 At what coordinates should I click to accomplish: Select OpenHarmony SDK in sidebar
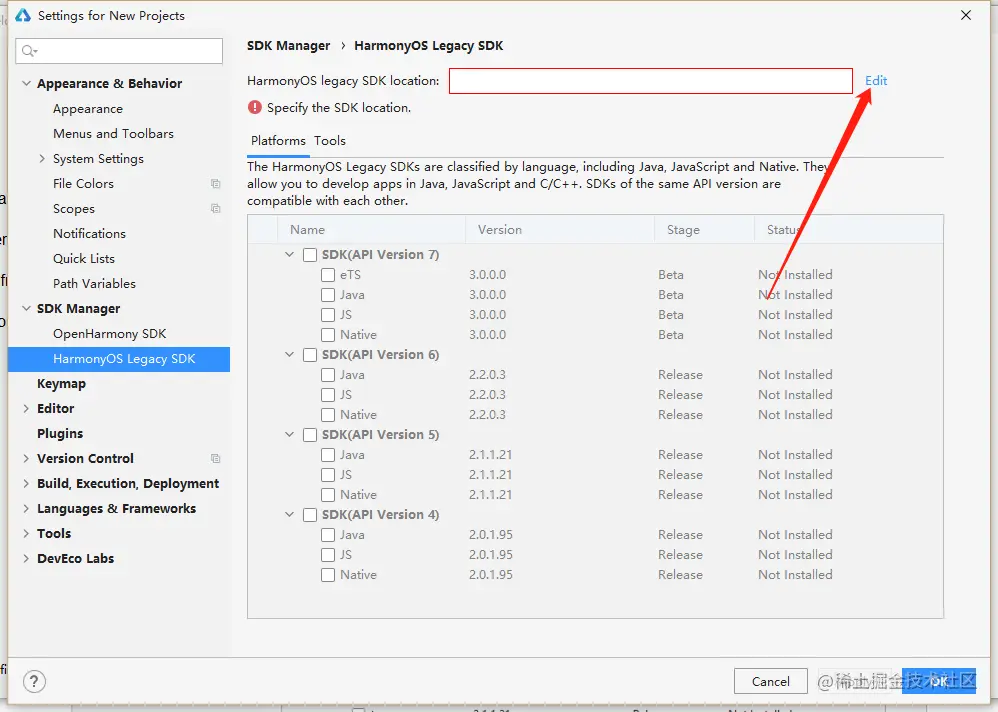point(109,334)
